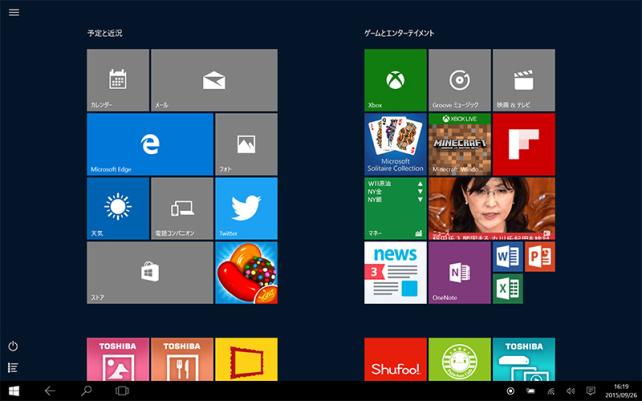Open the orange TOSHIBA dining app tile
The width and height of the screenshot is (642, 401).
tap(182, 359)
